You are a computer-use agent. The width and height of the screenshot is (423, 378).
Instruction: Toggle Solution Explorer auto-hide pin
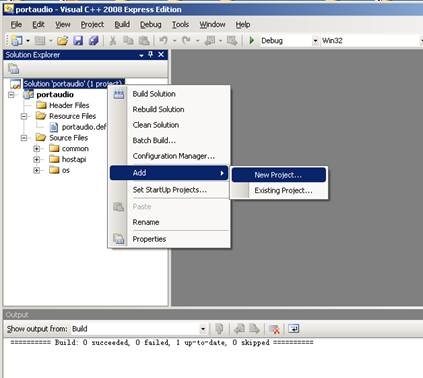point(151,54)
